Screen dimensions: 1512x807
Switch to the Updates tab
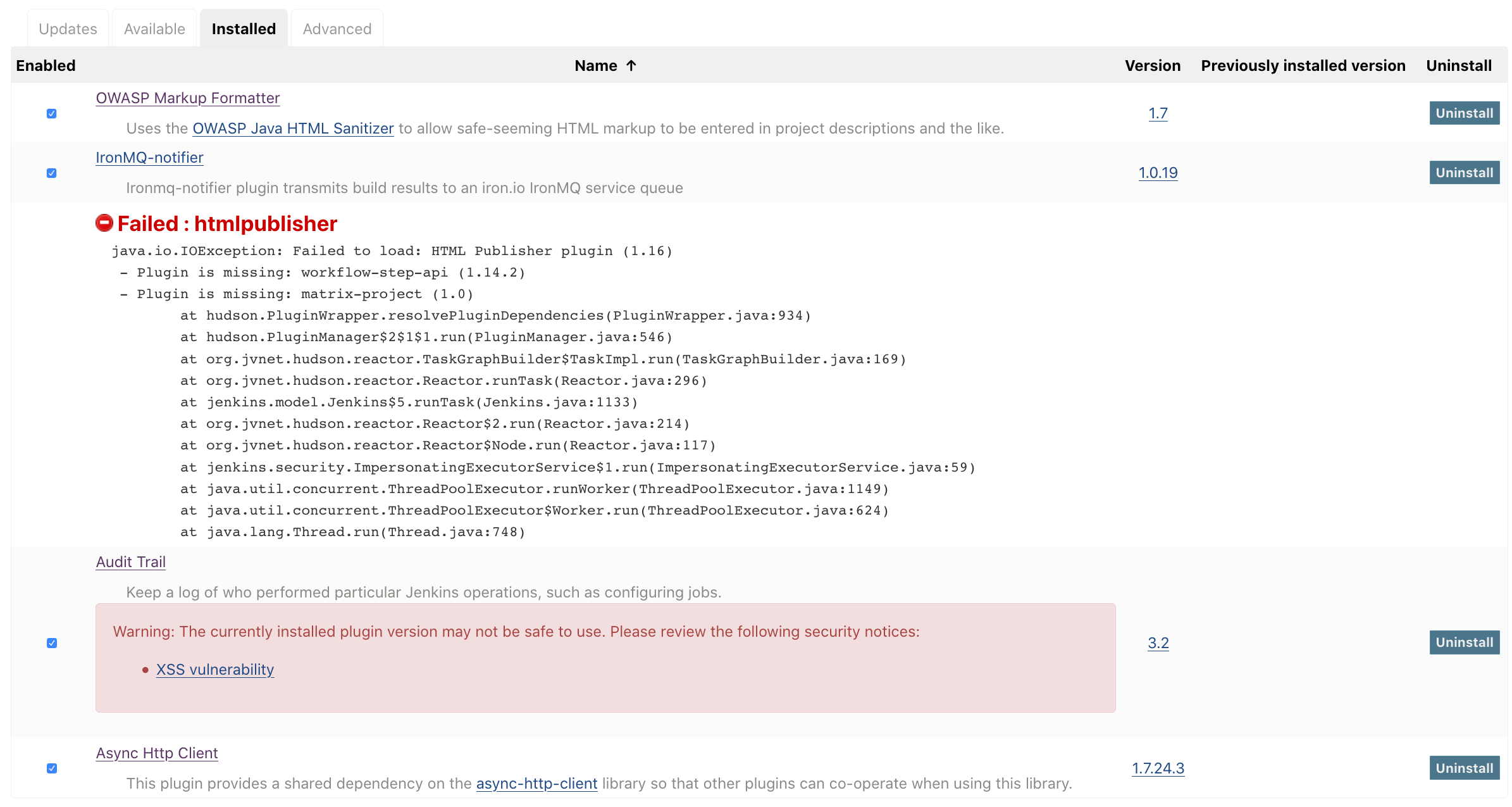pos(68,29)
